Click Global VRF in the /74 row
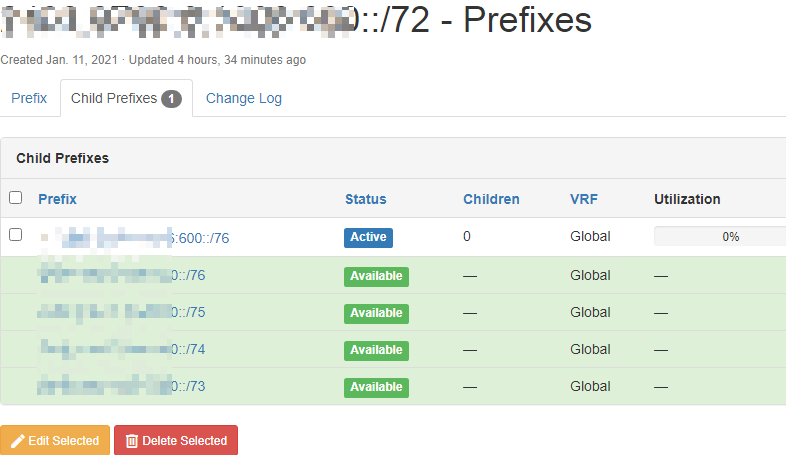 click(x=590, y=349)
